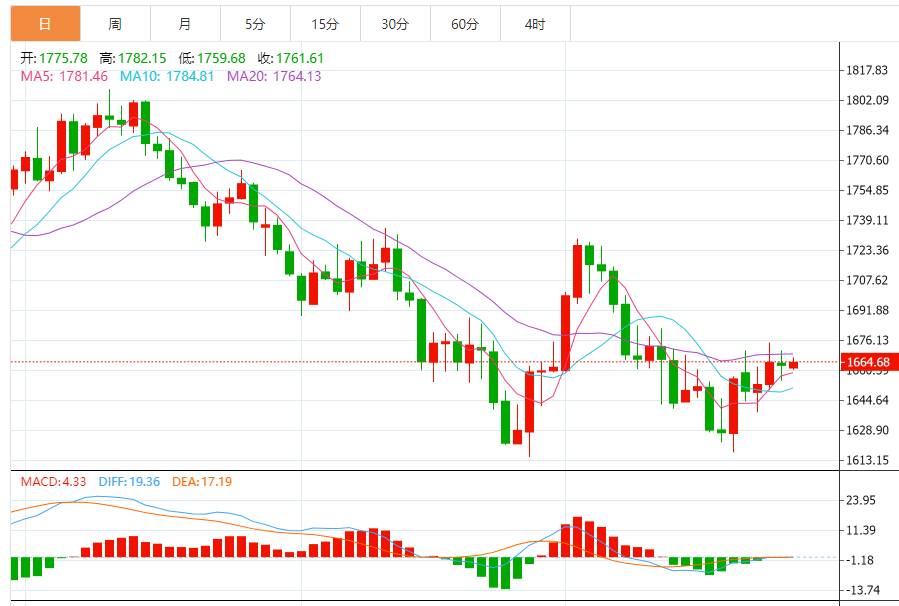Click the 1644.64 price axis label

tap(867, 400)
